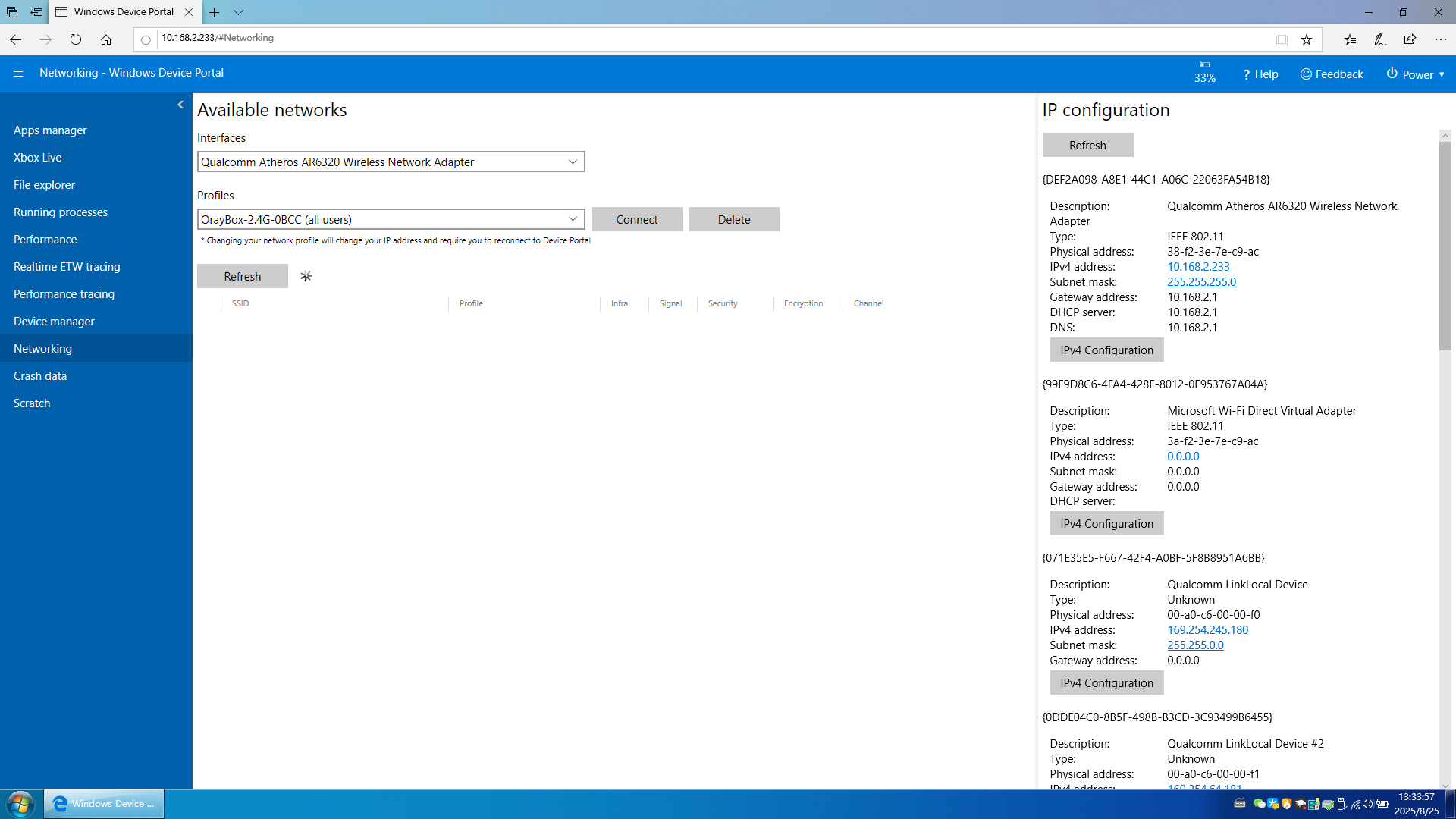1456x819 pixels.
Task: Click the safely remove USB tray icon
Action: click(x=1341, y=804)
